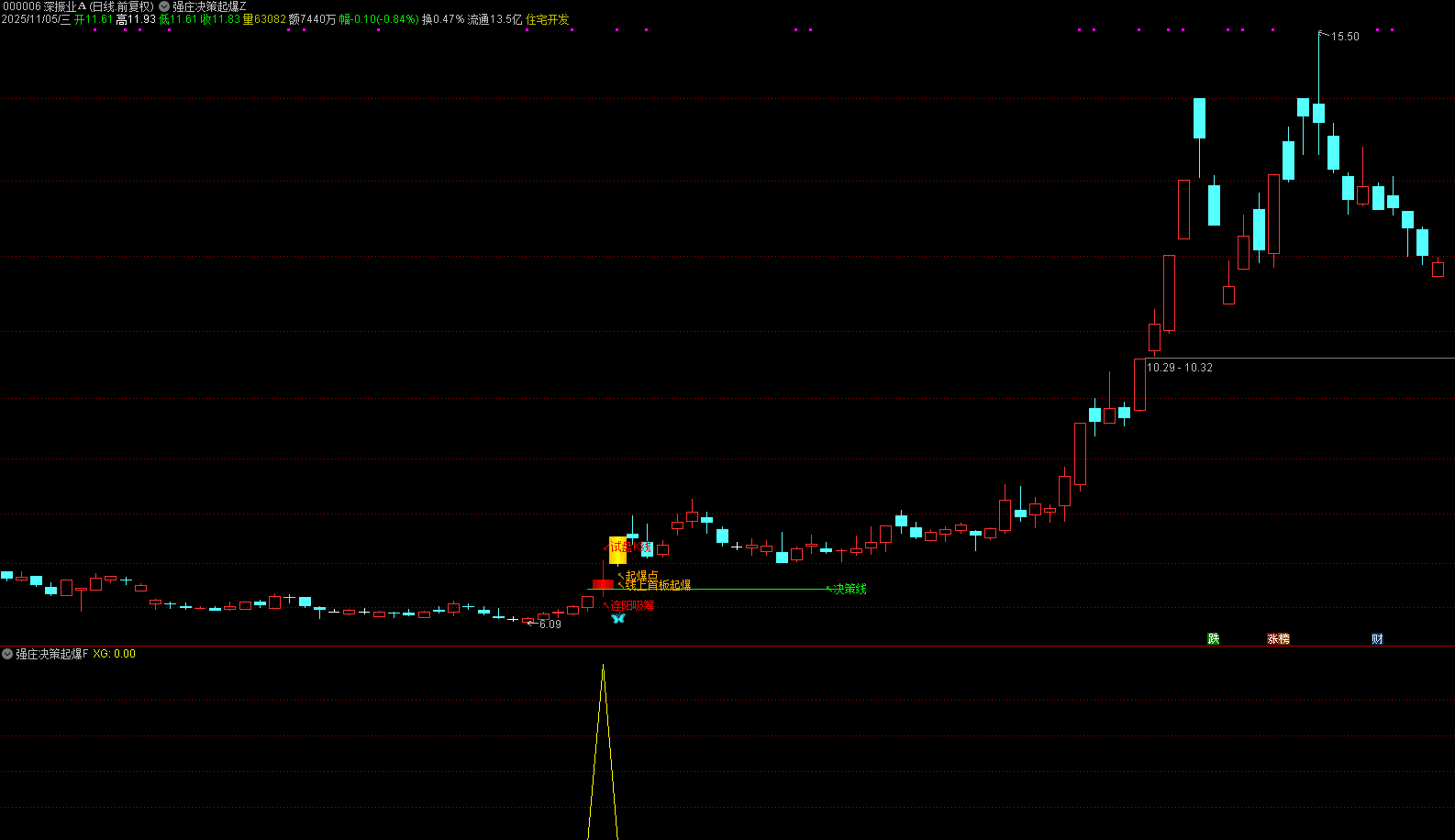Click the 线上首板起爆 annotation label
Screen dimensions: 1455x840
pyautogui.click(x=658, y=585)
